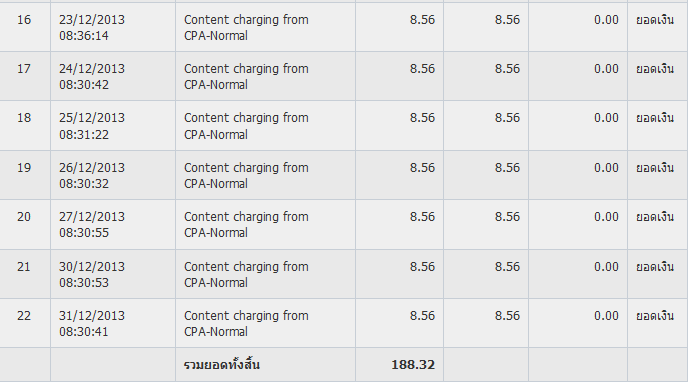Click the ยอดเงิน link in row 16

point(655,20)
